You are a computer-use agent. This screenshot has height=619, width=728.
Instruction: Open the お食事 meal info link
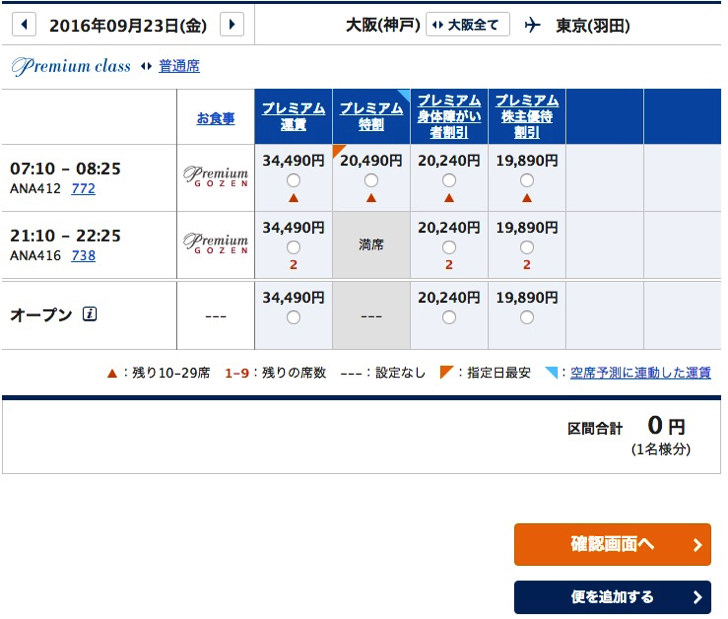[215, 118]
